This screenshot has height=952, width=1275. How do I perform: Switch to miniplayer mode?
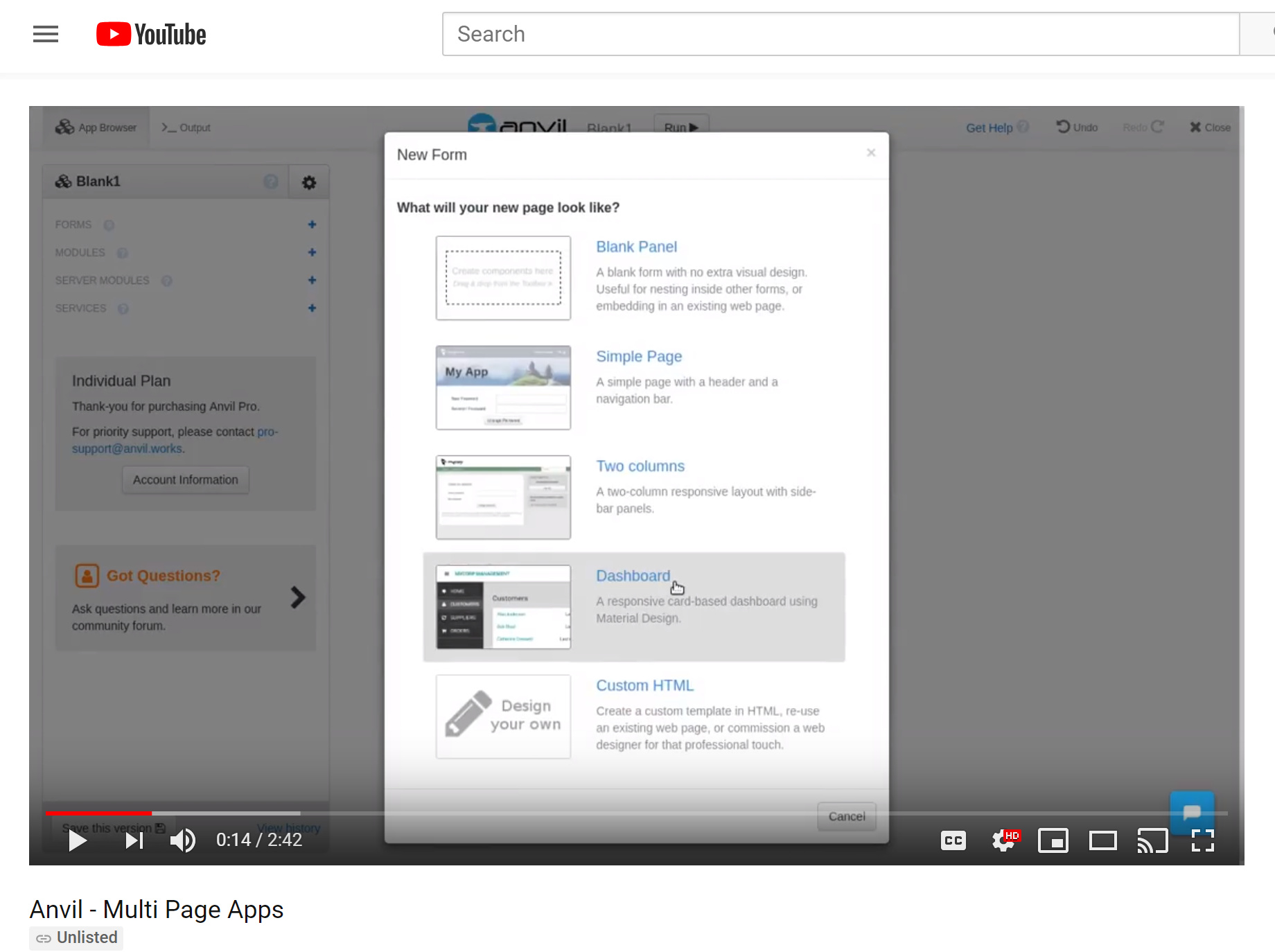coord(1053,840)
